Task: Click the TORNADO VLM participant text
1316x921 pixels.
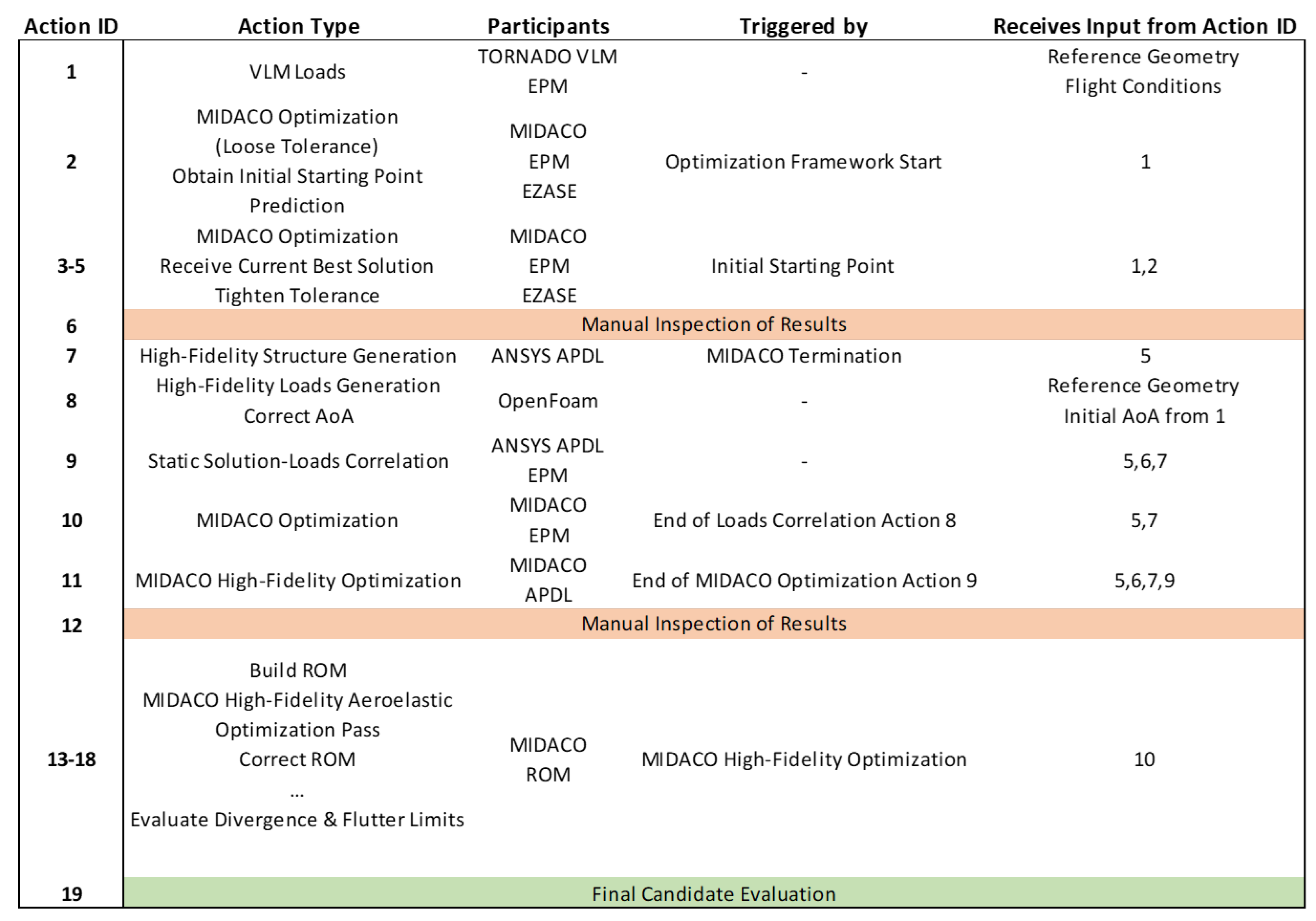Action: click(x=548, y=57)
